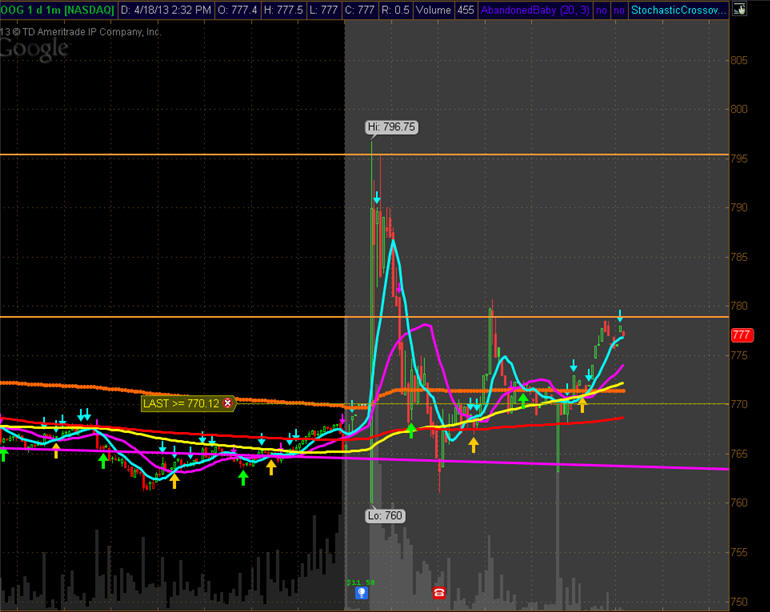Image resolution: width=770 pixels, height=612 pixels.
Task: Click the cyan down arrow near 790 peak
Action: coord(377,199)
